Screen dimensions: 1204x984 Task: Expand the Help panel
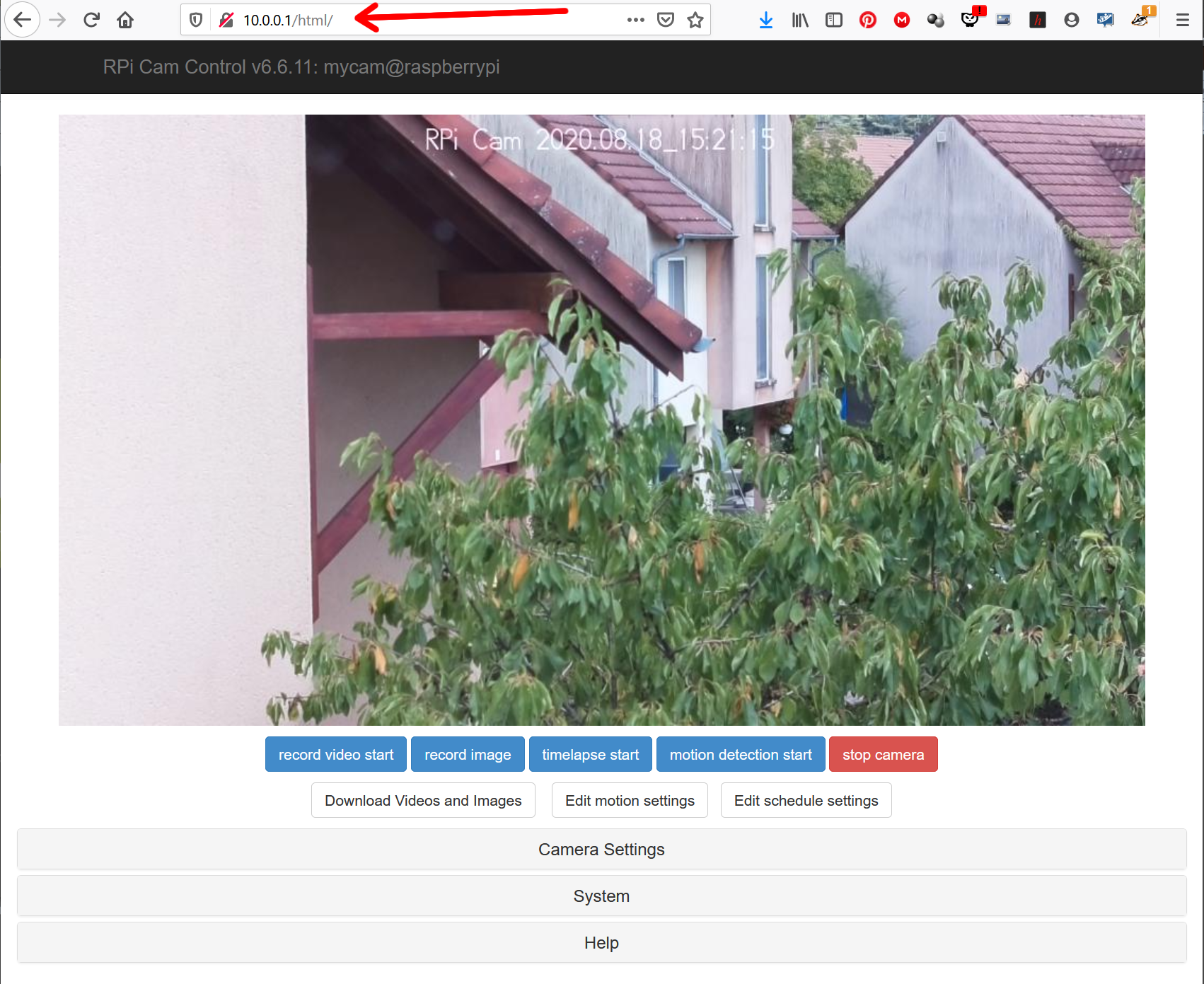(601, 943)
